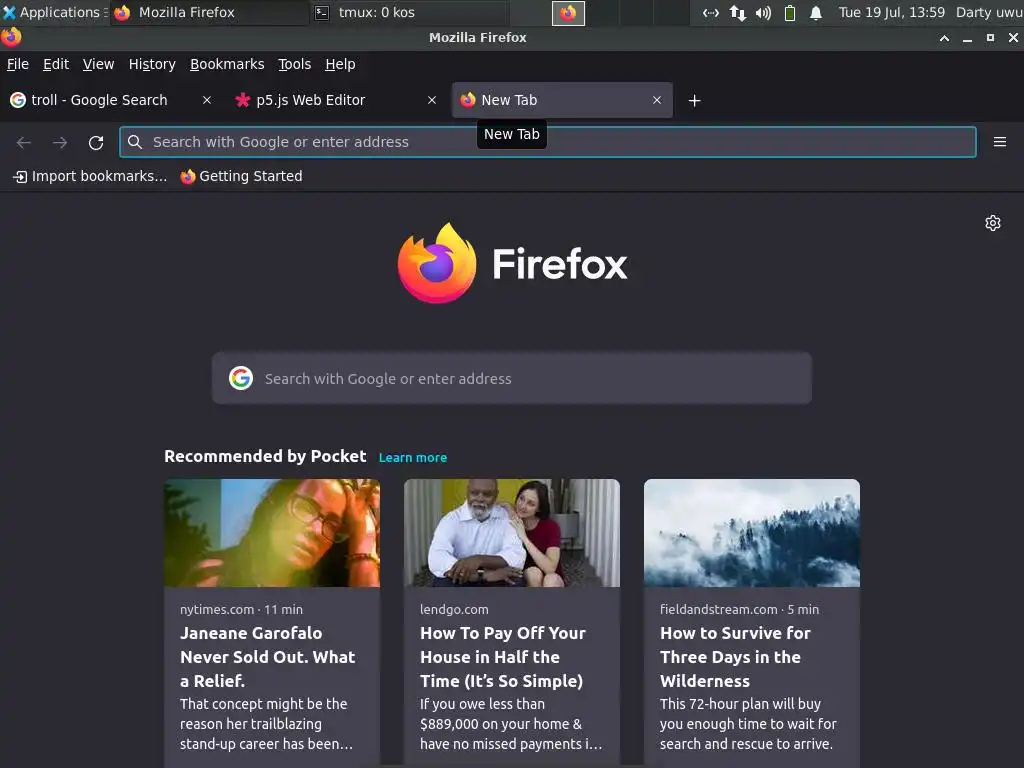The height and width of the screenshot is (768, 1024).
Task: Open the foggy forest wilderness thumbnail
Action: [752, 533]
